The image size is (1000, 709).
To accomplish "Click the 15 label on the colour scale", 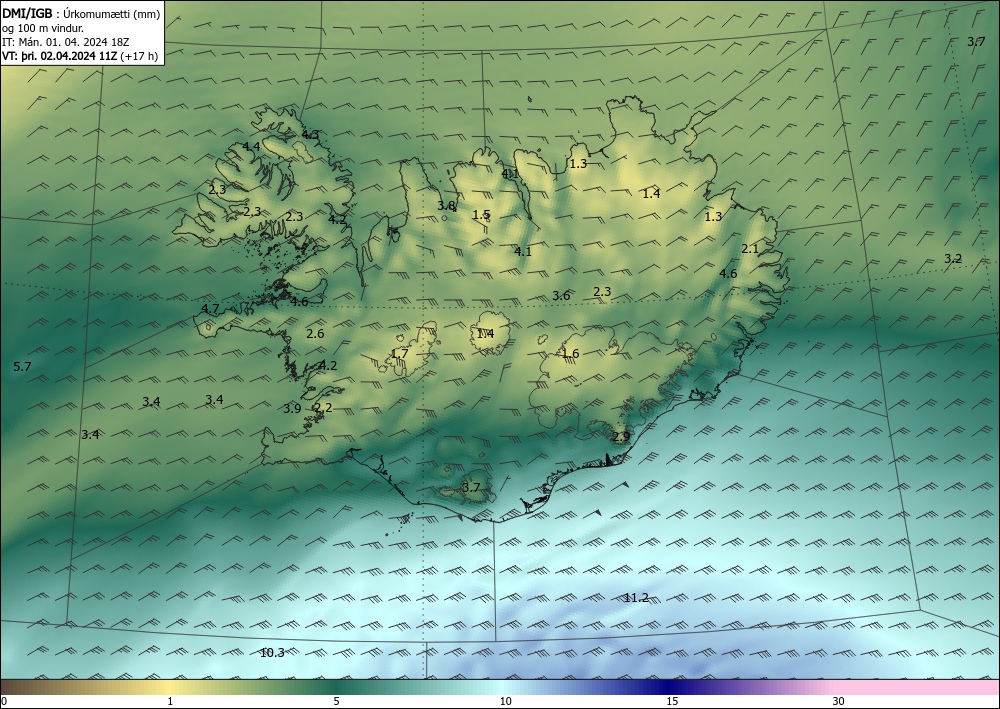I will 672,702.
